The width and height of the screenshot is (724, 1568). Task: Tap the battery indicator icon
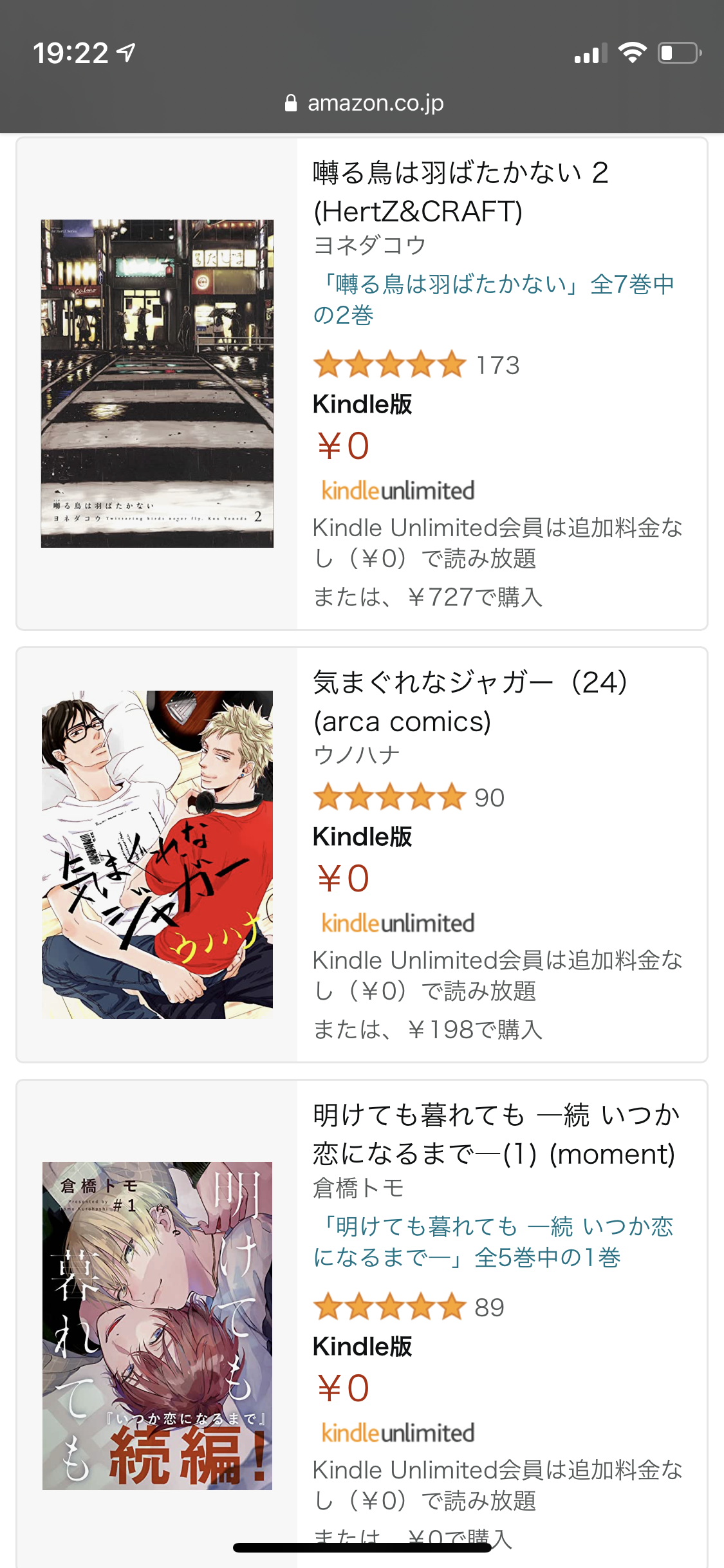[x=680, y=53]
